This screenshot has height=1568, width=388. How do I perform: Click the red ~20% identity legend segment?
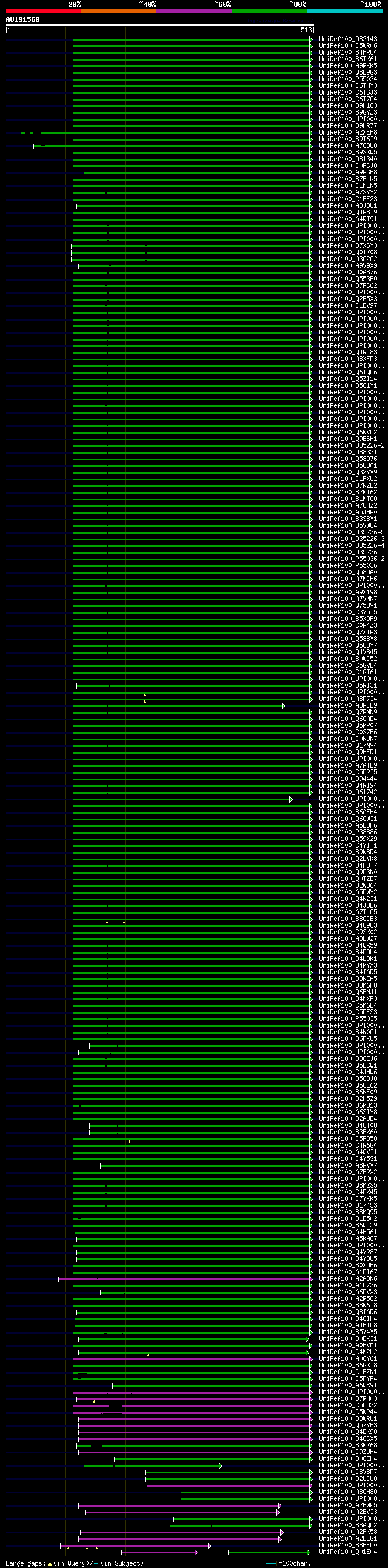tap(43, 11)
